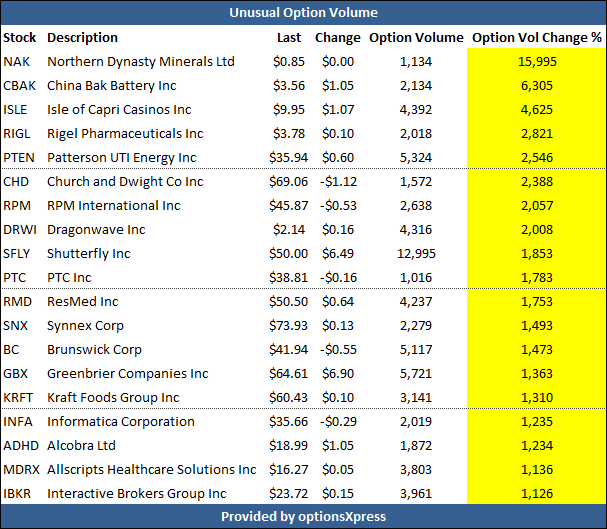The width and height of the screenshot is (607, 529).
Task: Click the BC ticker cell
Action: tap(11, 349)
